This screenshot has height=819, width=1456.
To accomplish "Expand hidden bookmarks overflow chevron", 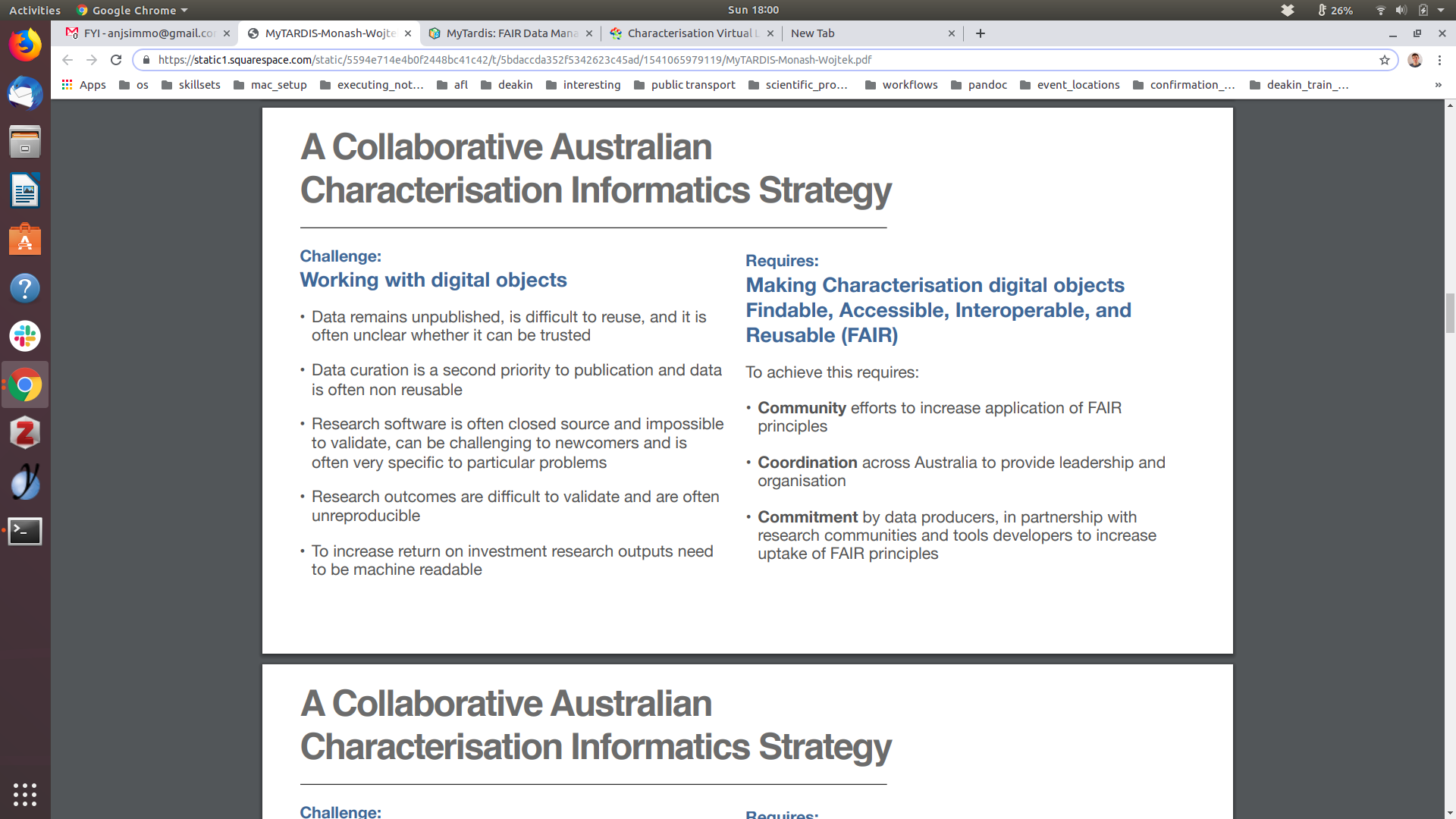I will 1438,85.
